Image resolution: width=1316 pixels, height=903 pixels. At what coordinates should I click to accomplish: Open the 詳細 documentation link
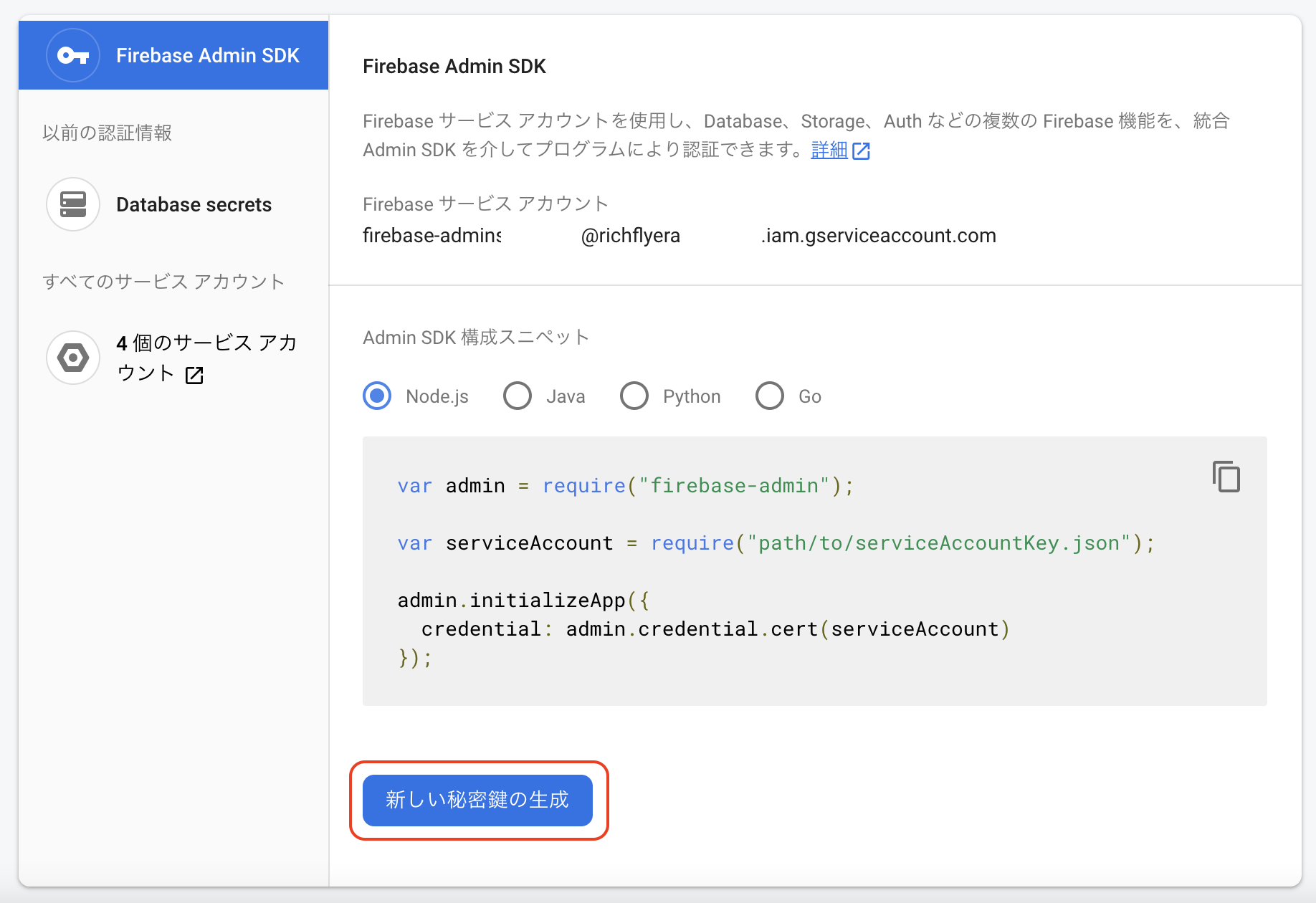point(829,150)
